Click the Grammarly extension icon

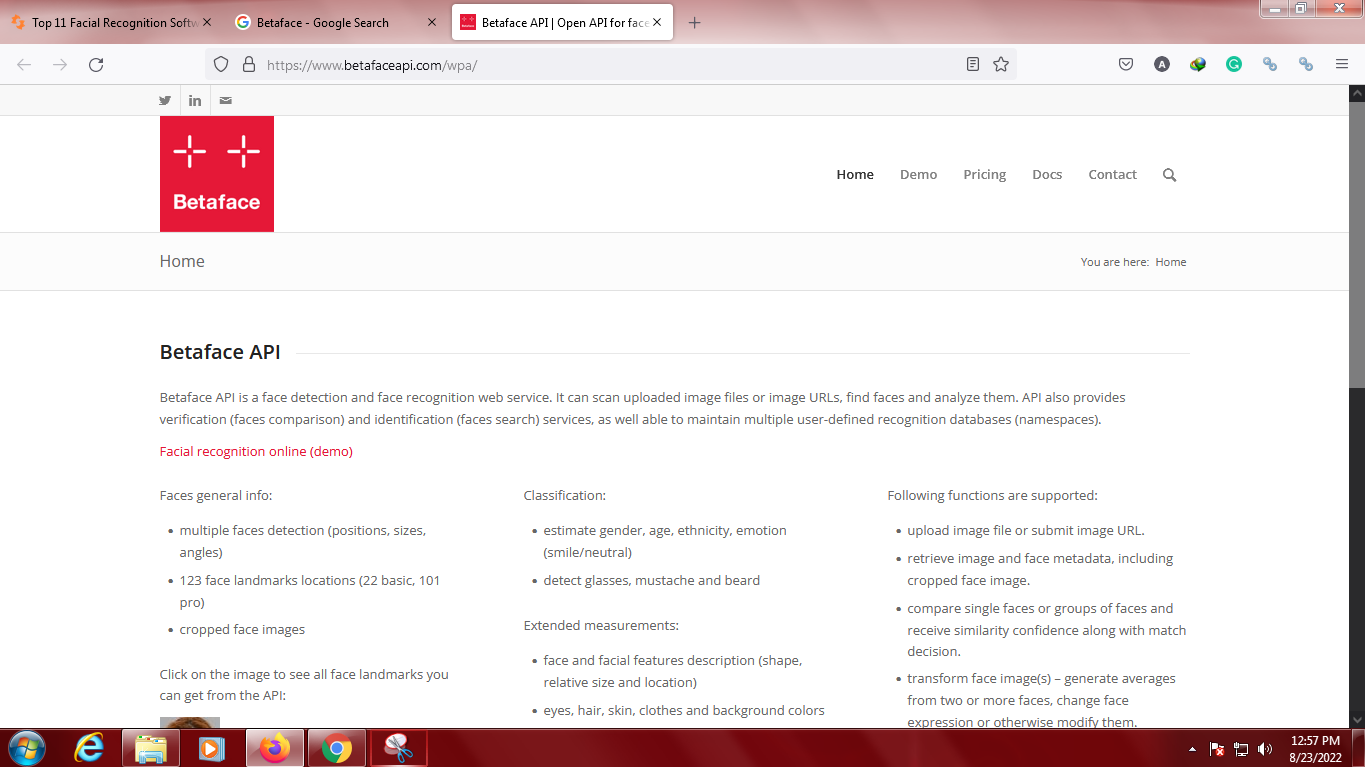(x=1234, y=64)
